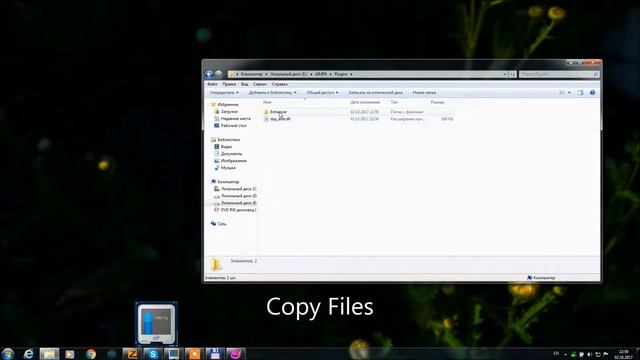The height and width of the screenshot is (360, 640).
Task: Click the blue Help icon
Action: tap(592, 93)
